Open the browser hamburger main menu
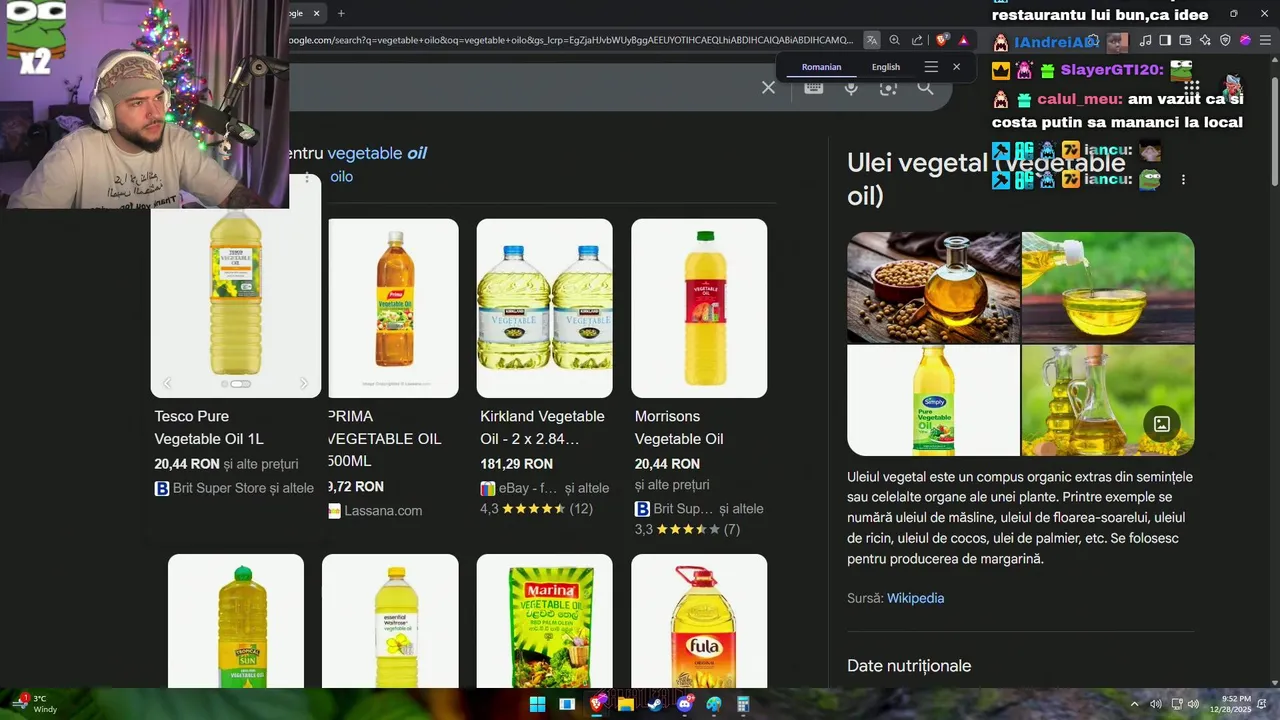The image size is (1280, 720). 1265,40
